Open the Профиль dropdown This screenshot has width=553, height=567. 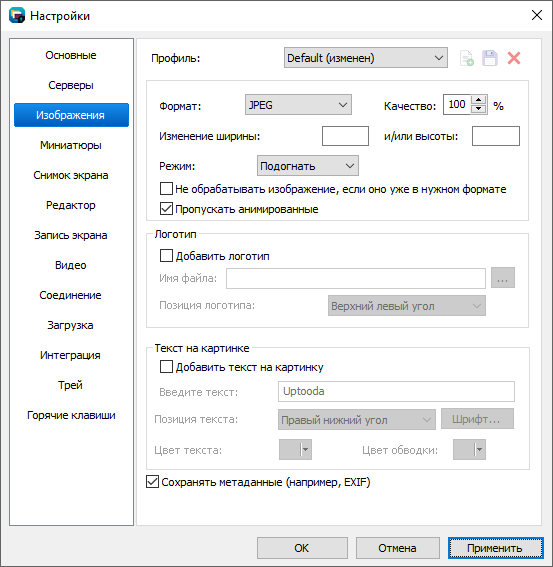(365, 57)
